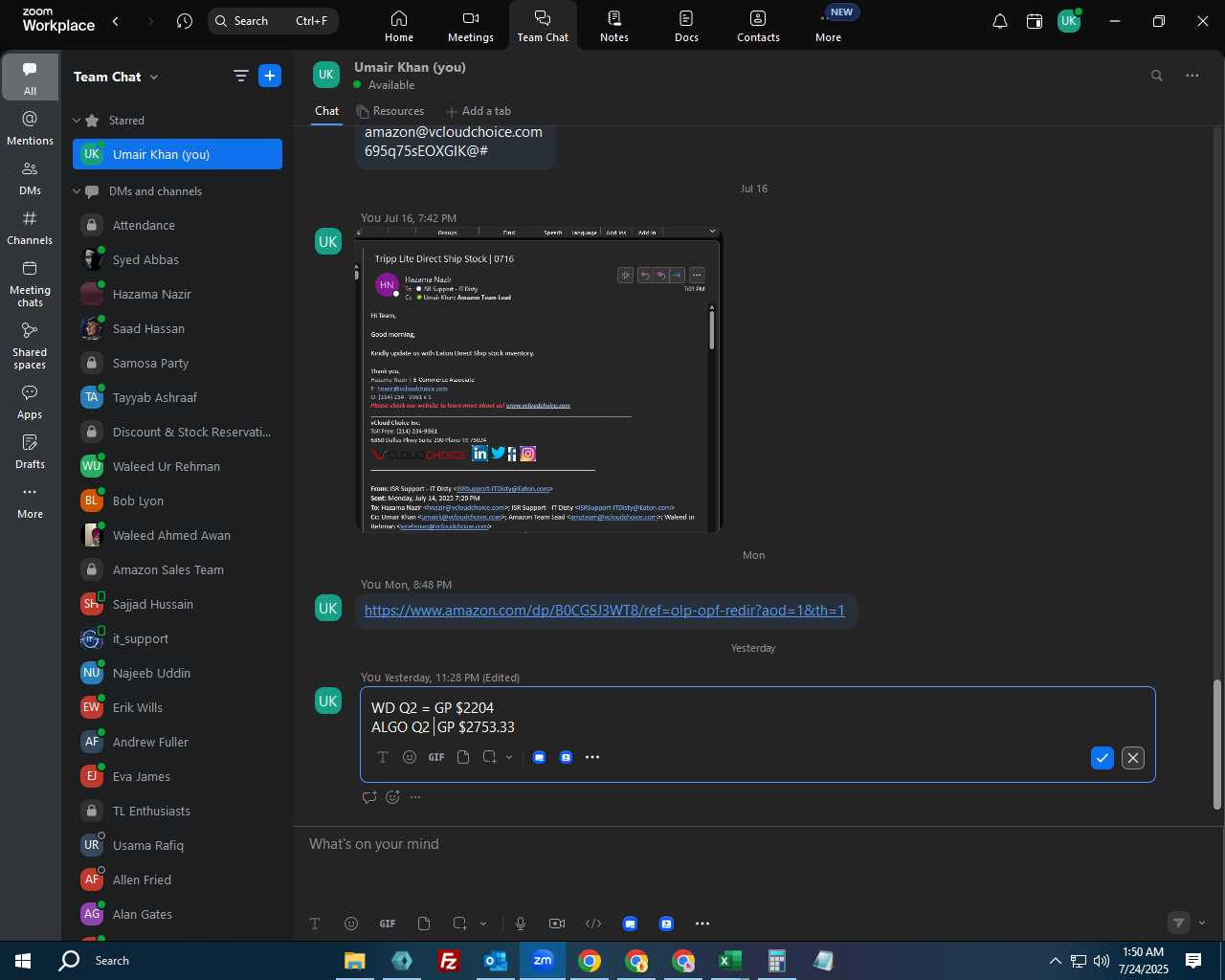This screenshot has width=1225, height=980.
Task: Reply in thread to edited message
Action: point(369,797)
